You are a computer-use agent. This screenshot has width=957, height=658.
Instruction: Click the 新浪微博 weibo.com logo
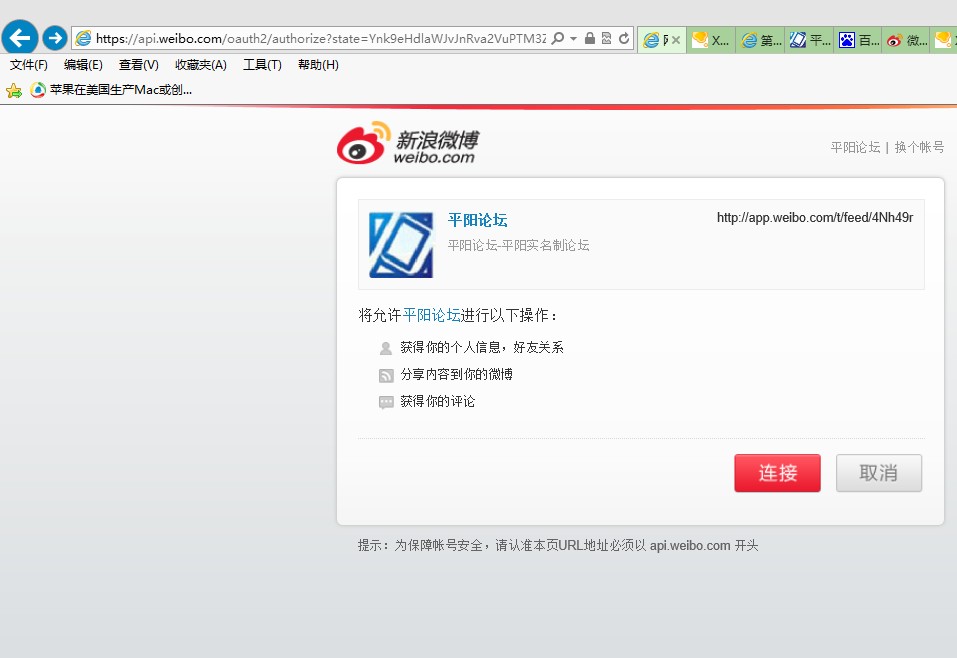point(408,143)
